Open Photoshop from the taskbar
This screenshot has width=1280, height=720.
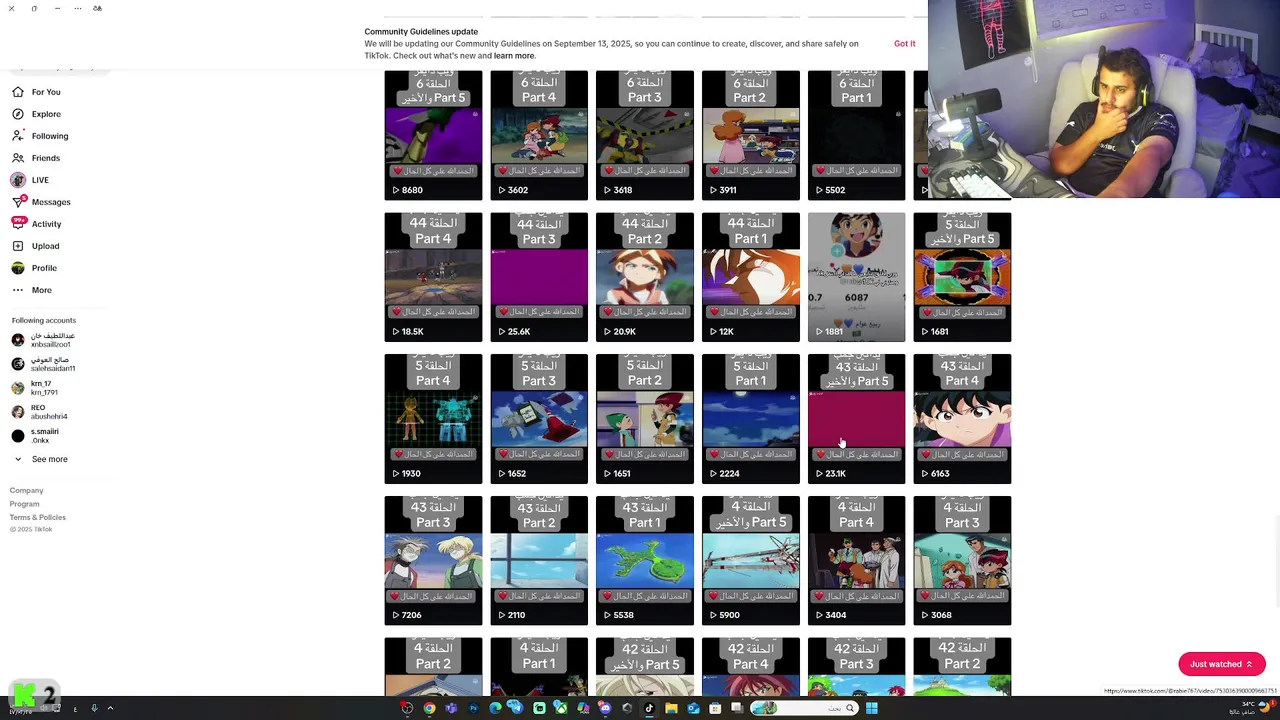click(x=473, y=708)
